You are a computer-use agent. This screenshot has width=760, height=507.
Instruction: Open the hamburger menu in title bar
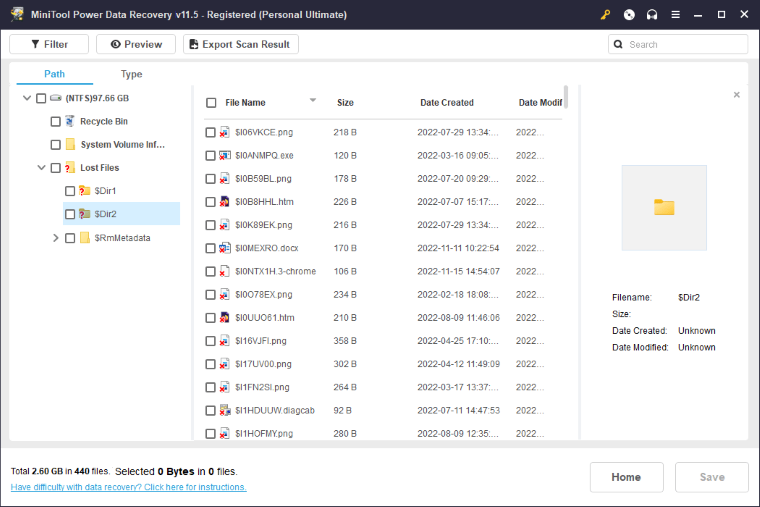[x=676, y=15]
